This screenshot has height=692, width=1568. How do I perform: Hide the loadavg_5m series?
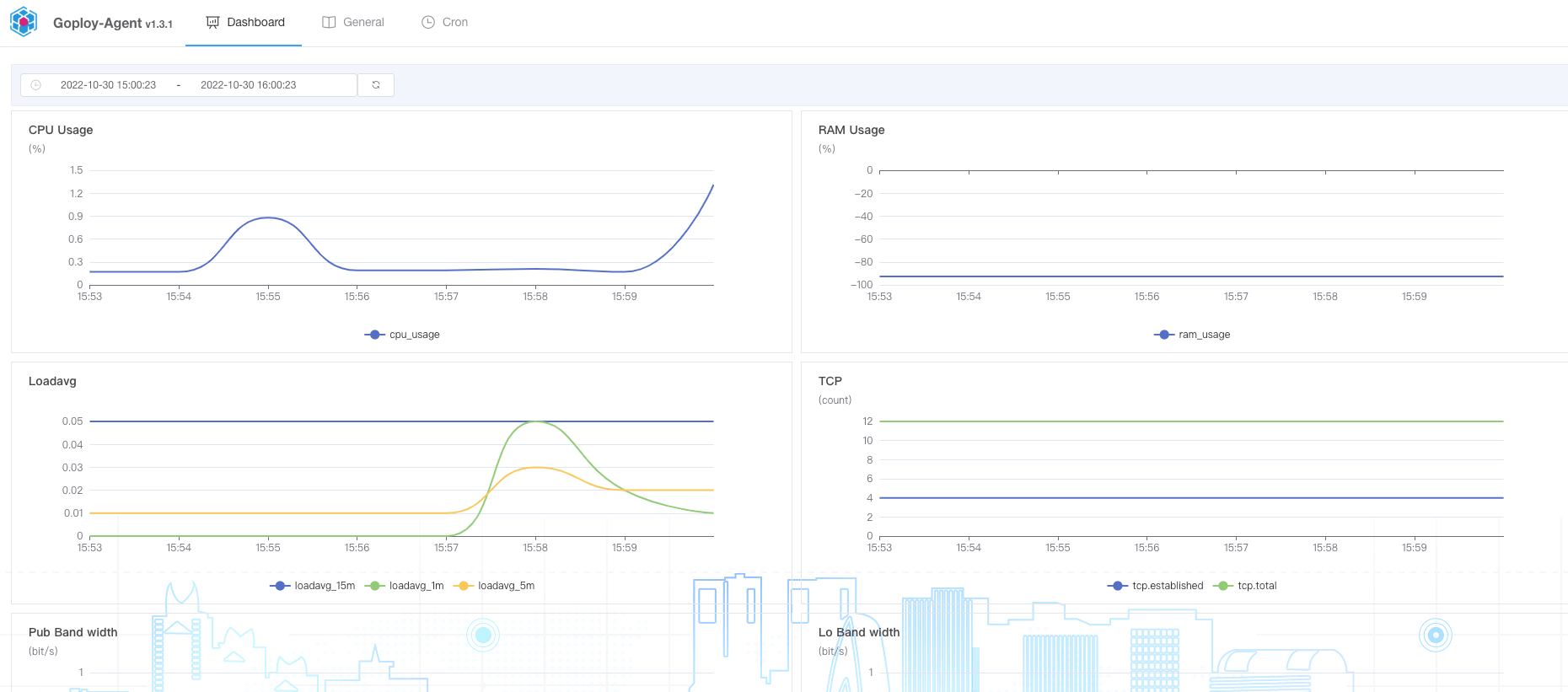pyautogui.click(x=494, y=586)
